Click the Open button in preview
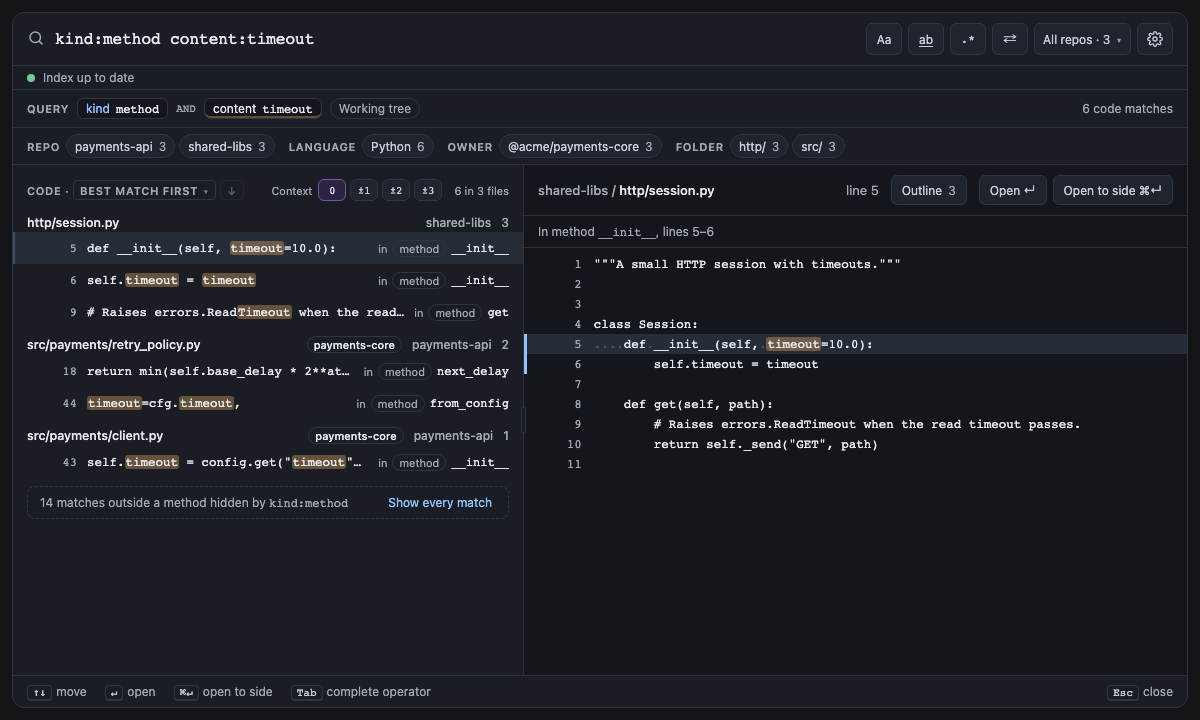This screenshot has width=1200, height=720. [1012, 191]
